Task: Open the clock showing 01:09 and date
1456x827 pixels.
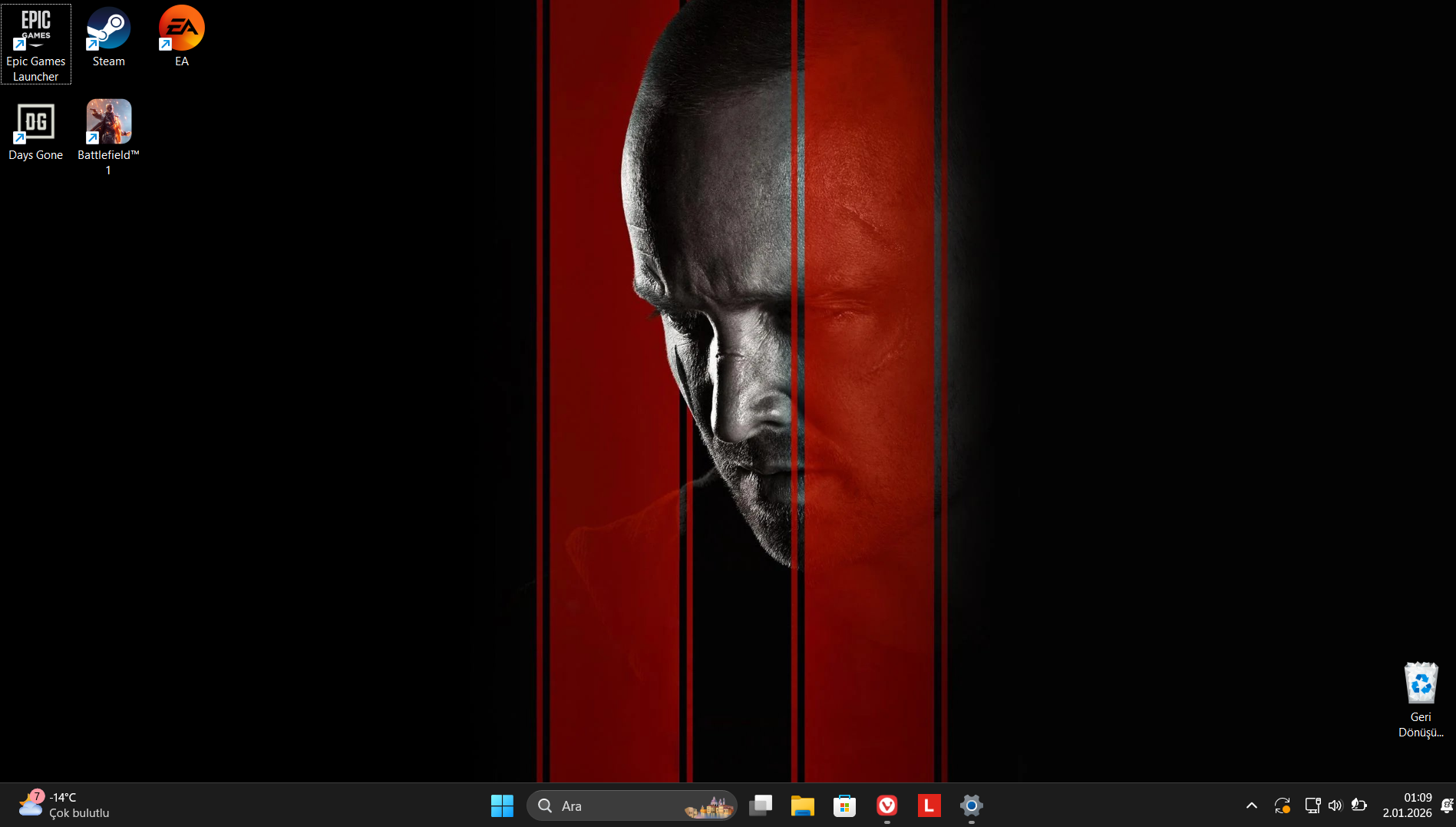Action: click(1408, 805)
